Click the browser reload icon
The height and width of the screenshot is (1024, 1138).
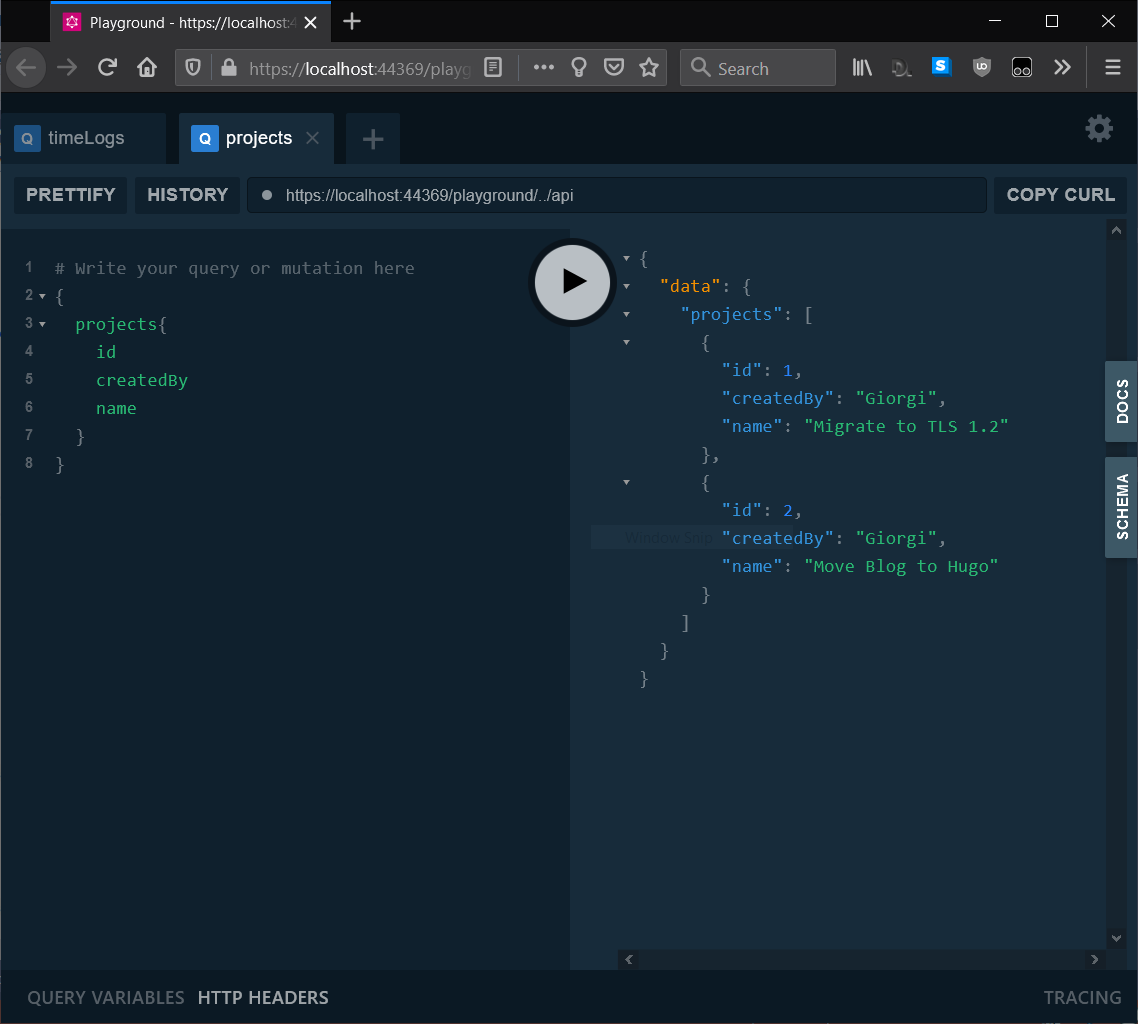click(x=107, y=68)
